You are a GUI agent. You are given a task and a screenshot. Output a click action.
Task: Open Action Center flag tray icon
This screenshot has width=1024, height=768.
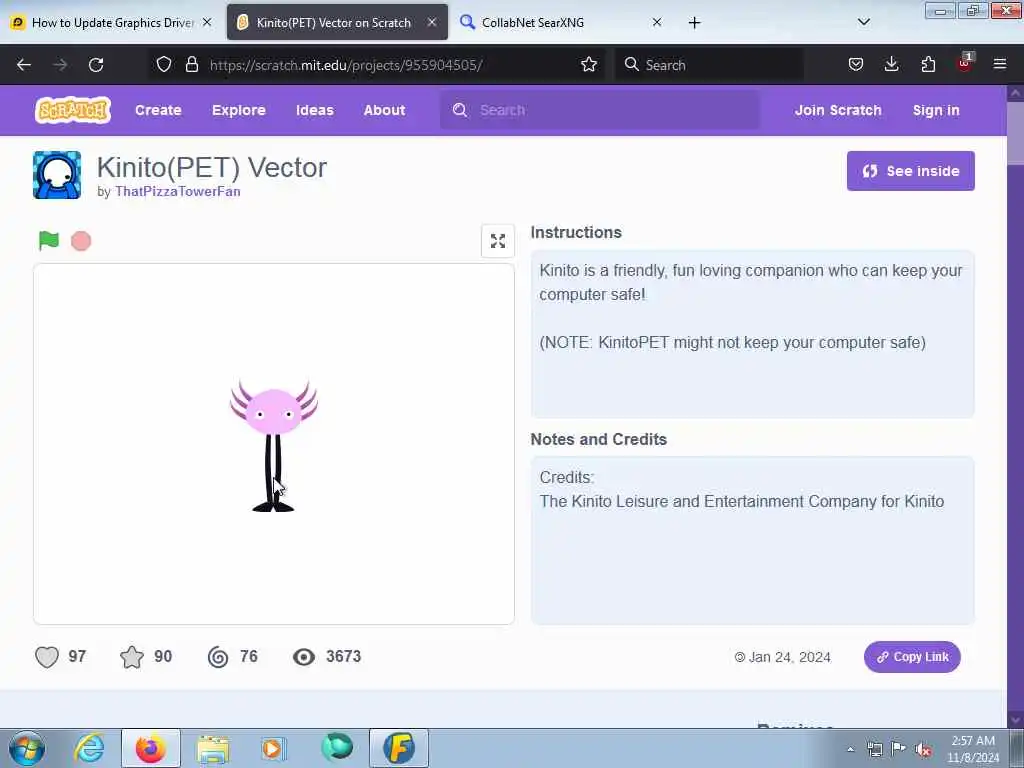[899, 749]
